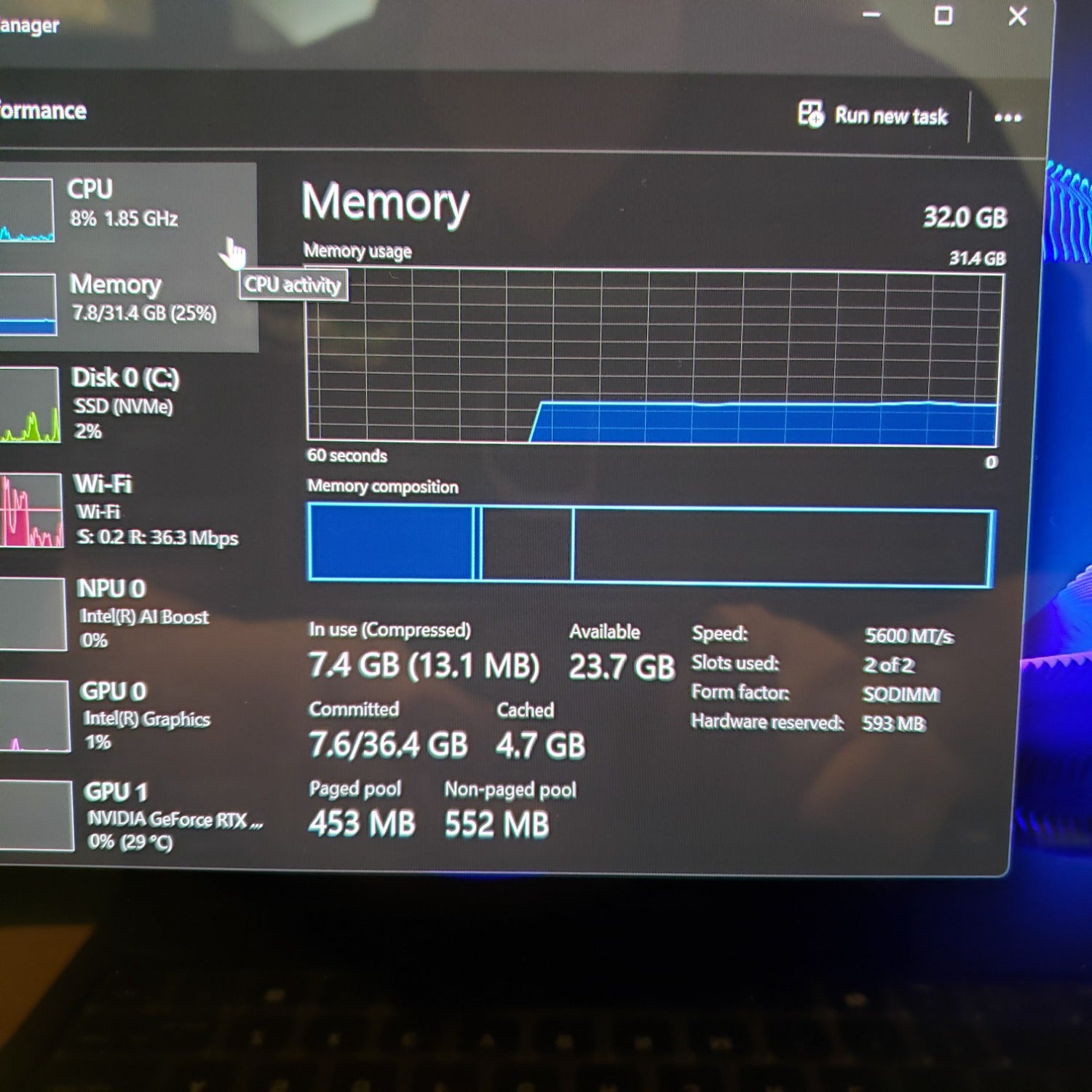
Task: Click the in-use segment of Memory composition
Action: click(x=392, y=542)
